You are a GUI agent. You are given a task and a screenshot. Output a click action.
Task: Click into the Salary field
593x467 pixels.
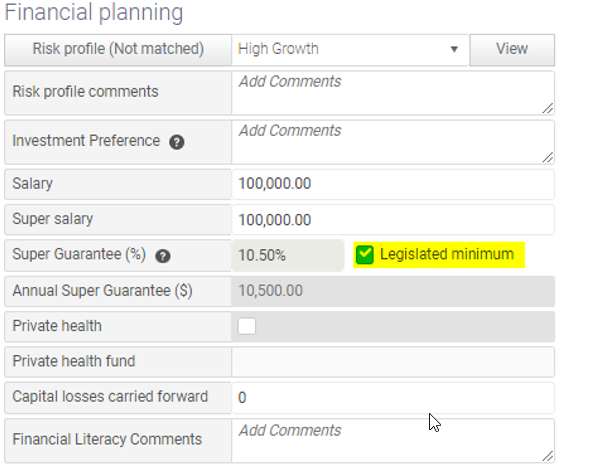393,184
